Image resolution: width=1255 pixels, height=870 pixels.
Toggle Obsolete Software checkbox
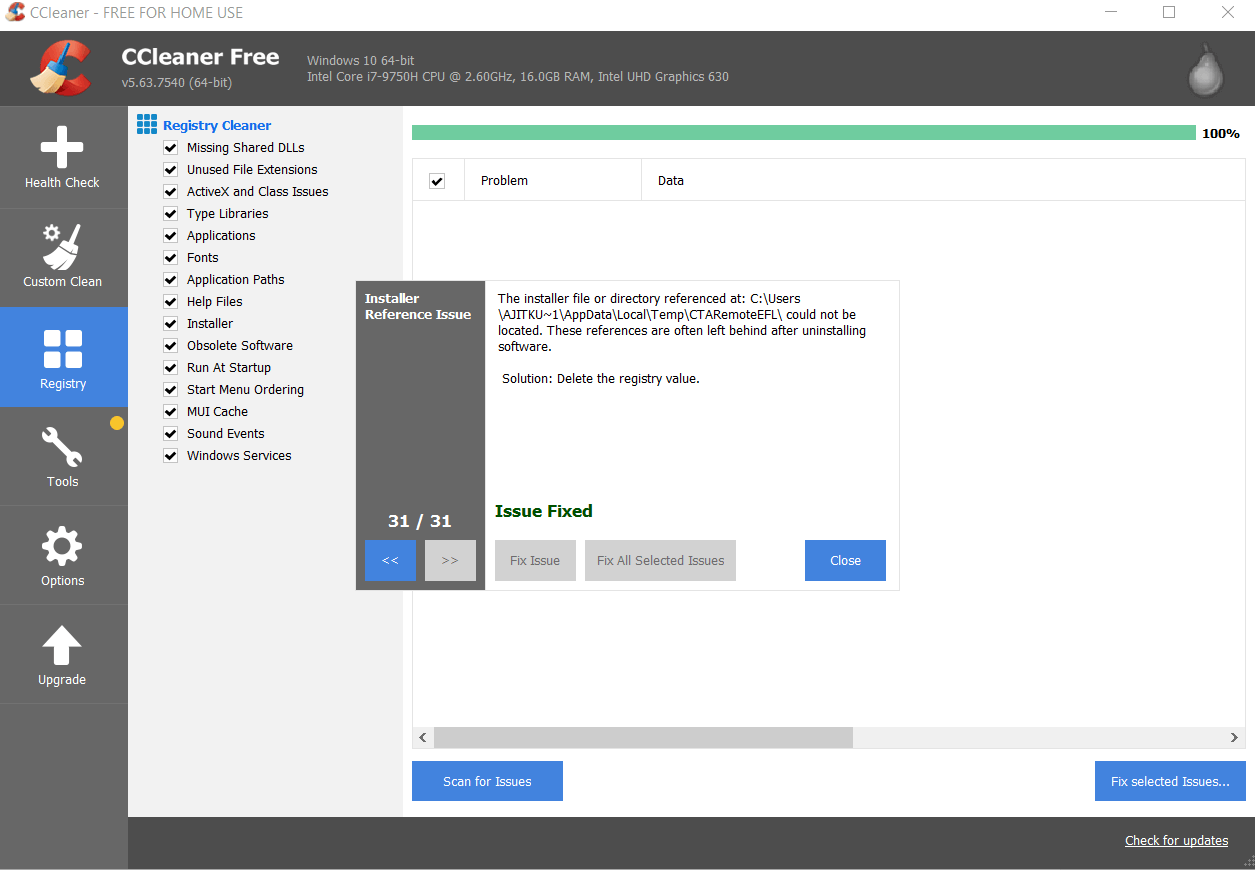coord(171,346)
